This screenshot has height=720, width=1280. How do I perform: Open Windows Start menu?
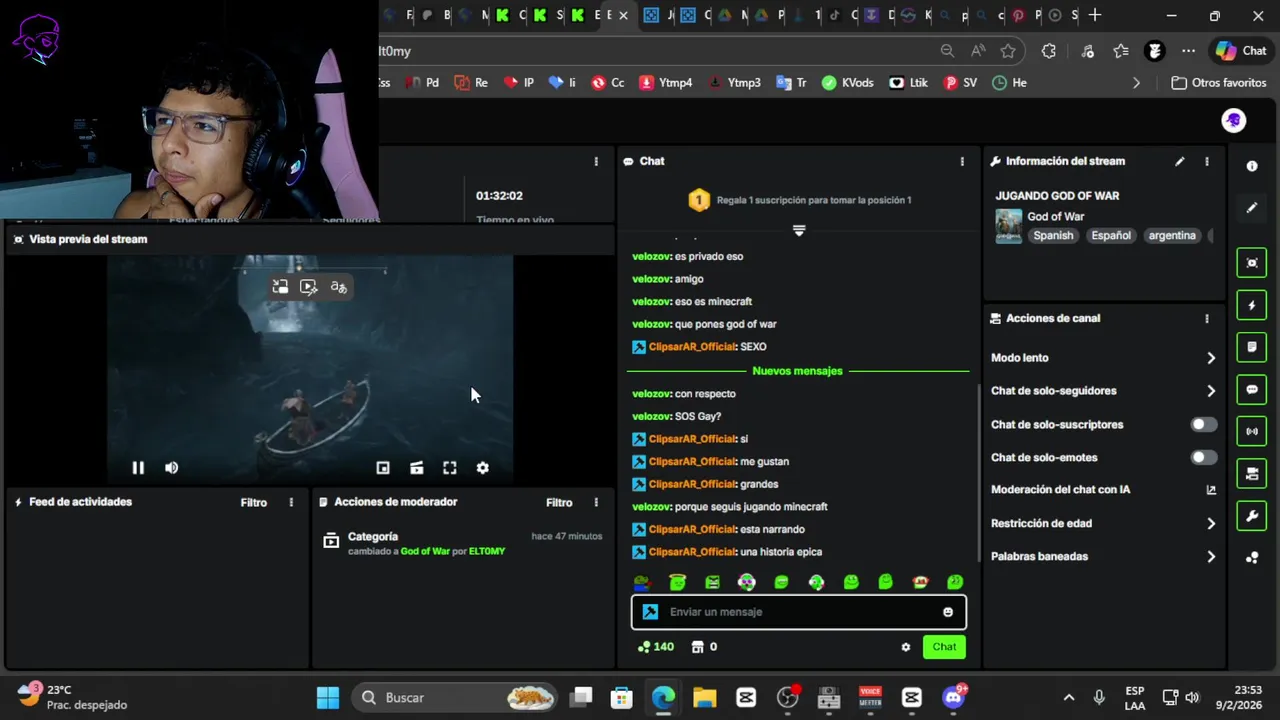(328, 697)
